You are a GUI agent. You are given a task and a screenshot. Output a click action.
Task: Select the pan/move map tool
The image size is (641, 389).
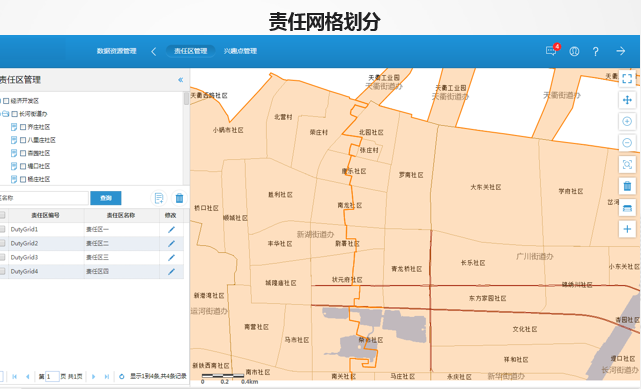point(627,100)
